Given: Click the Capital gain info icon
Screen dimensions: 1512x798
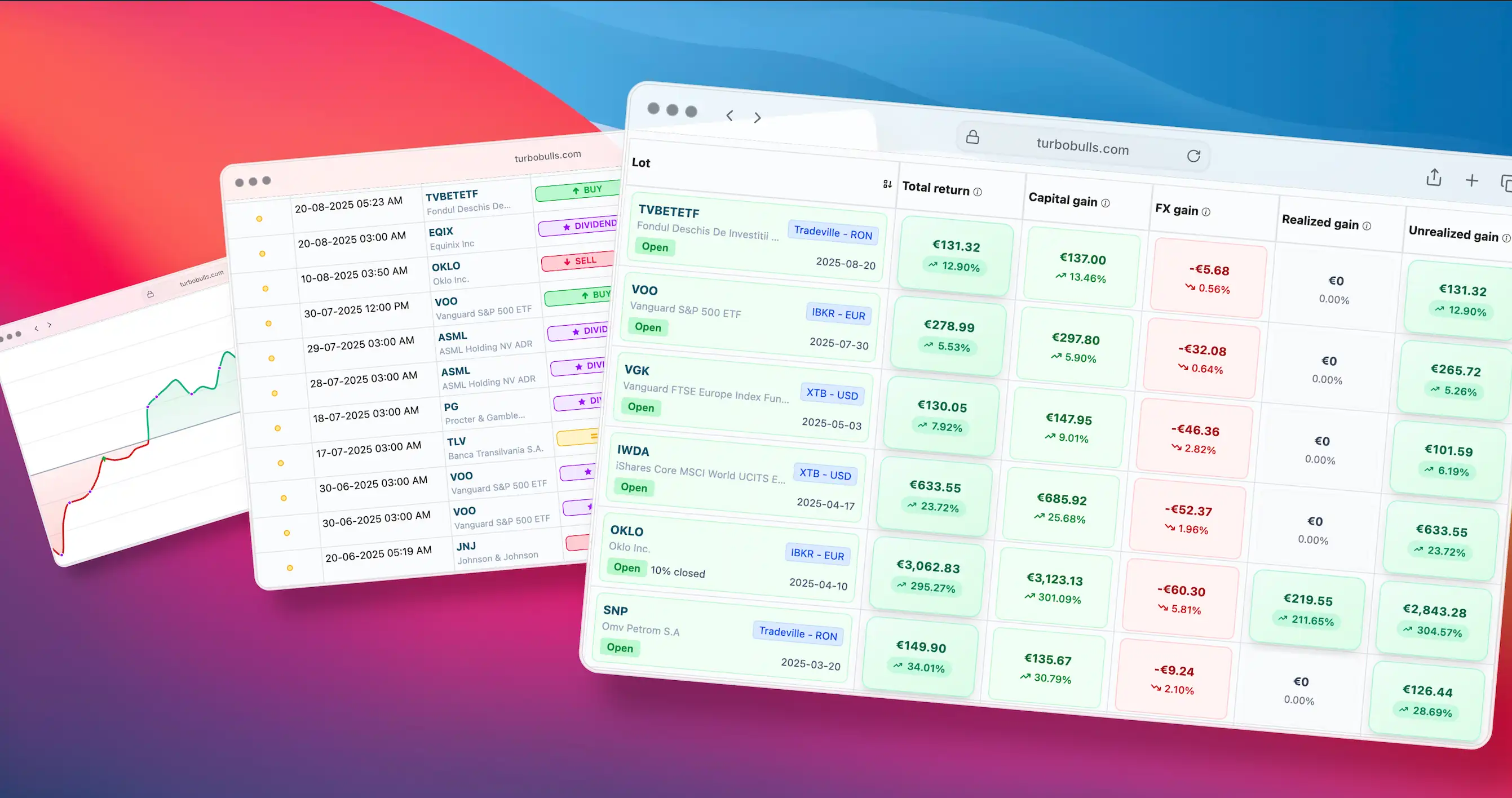Looking at the screenshot, I should coord(1105,203).
